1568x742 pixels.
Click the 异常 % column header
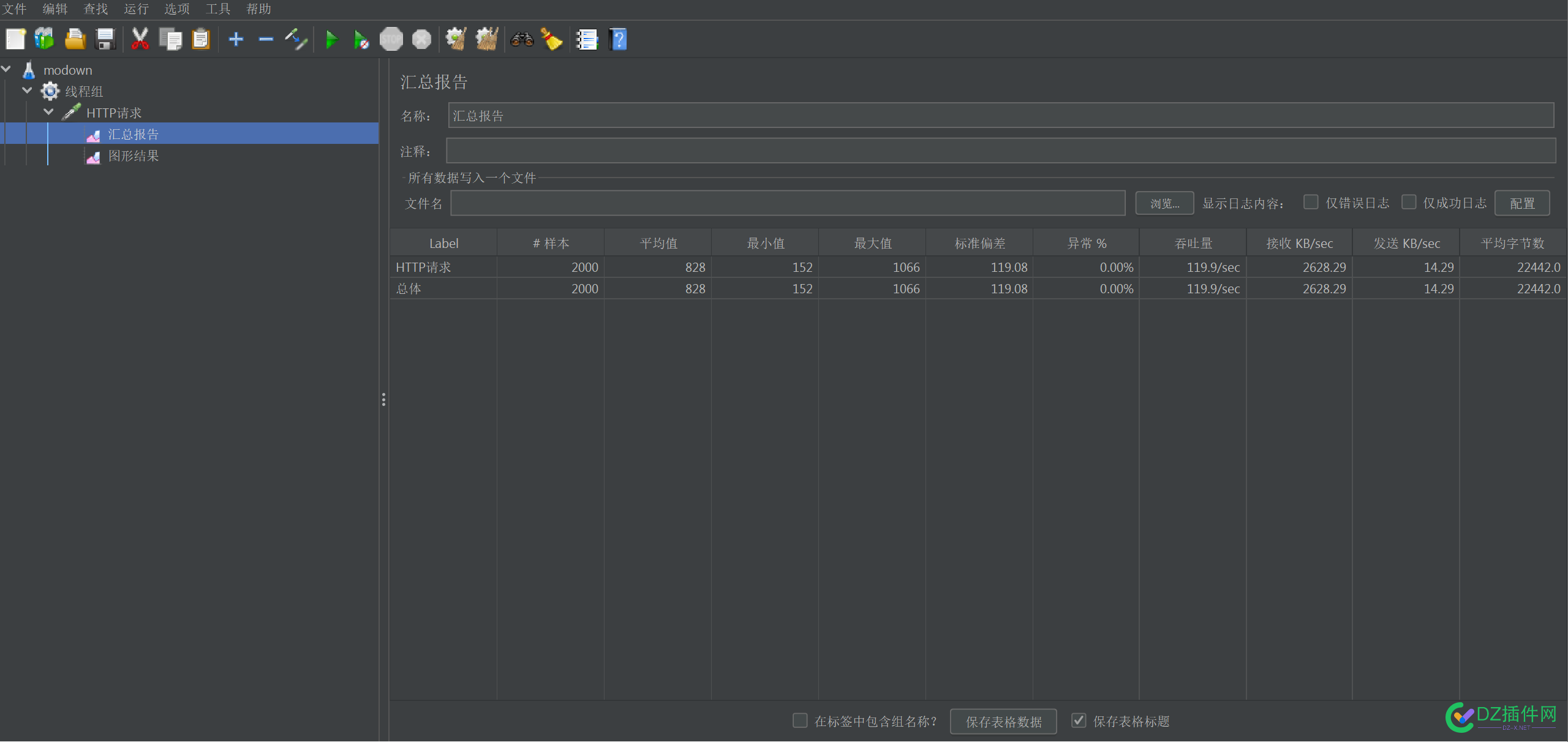tap(1086, 244)
